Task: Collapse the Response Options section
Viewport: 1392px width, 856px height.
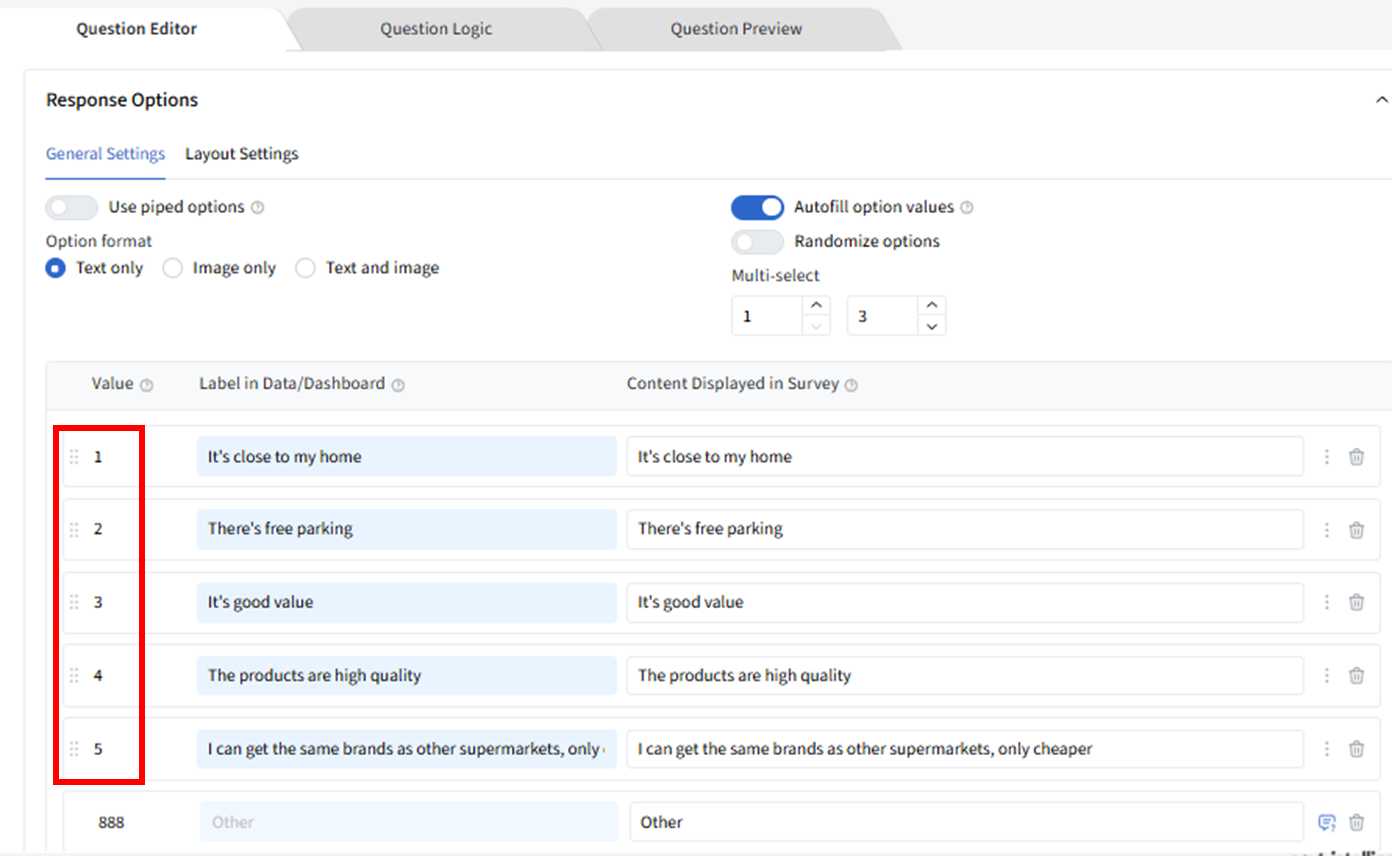Action: [1381, 100]
